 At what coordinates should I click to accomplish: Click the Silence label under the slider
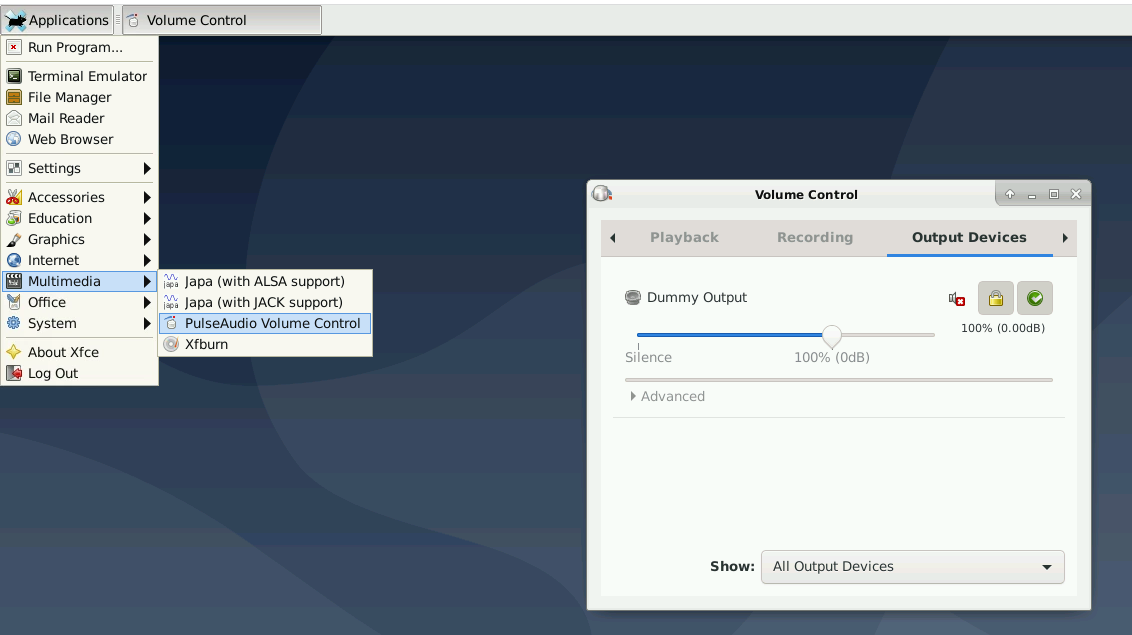tap(648, 357)
